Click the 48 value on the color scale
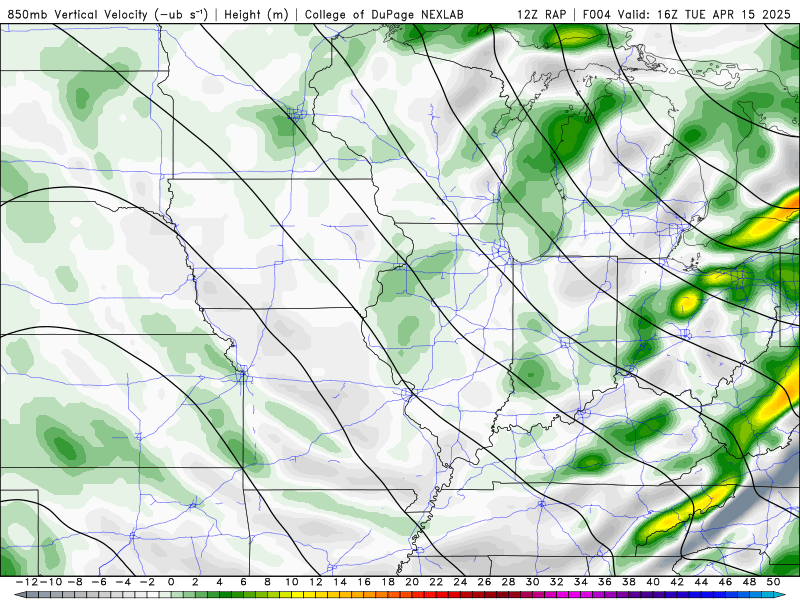 [x=749, y=582]
